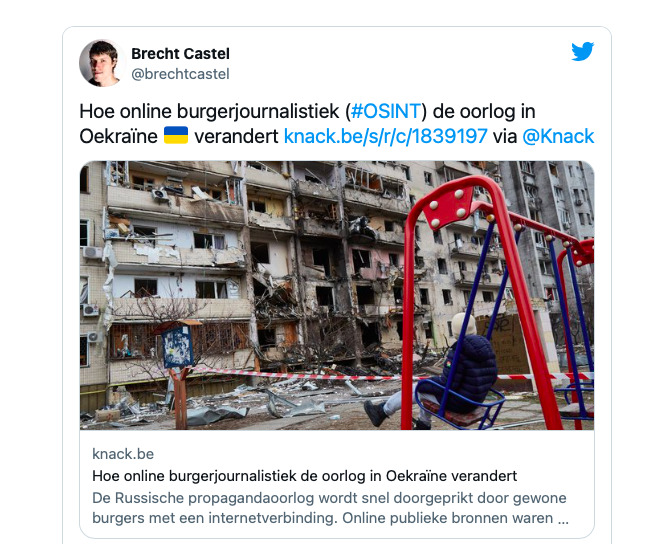Open the Brecht Castel display name
Screen dimensions: 653x544
(180, 54)
